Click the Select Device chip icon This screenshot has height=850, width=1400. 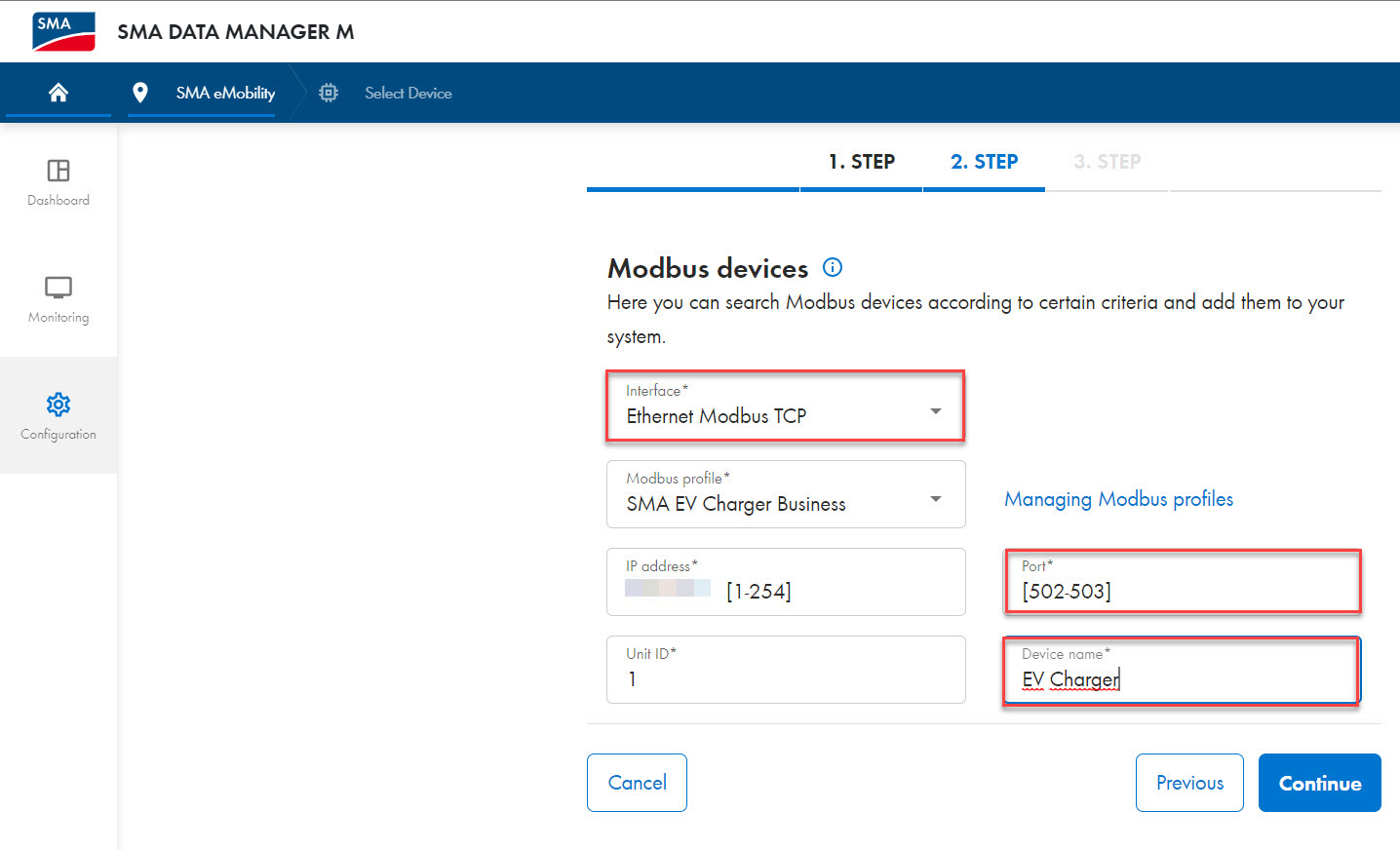tap(329, 93)
